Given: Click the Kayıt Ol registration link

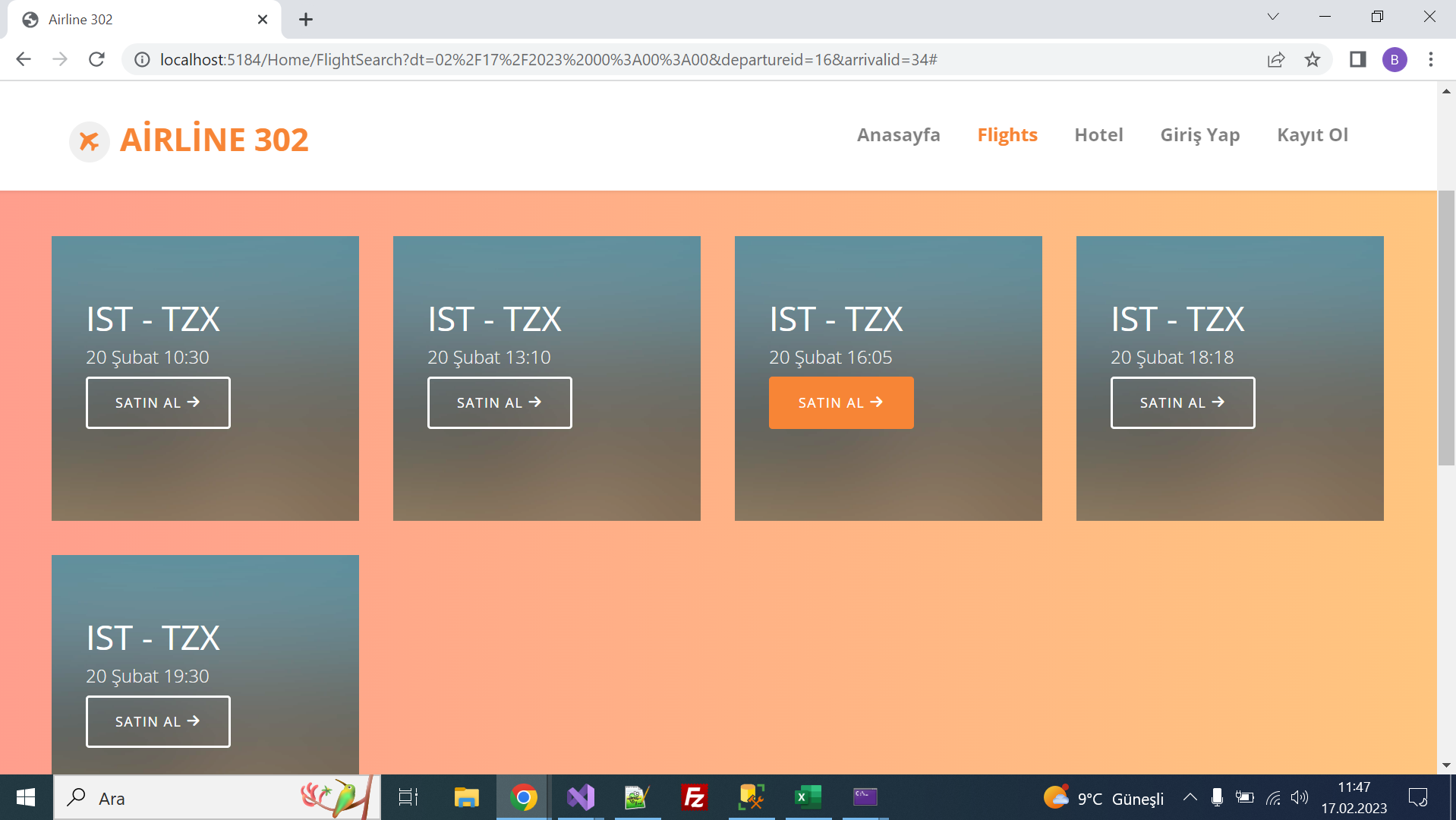Looking at the screenshot, I should coord(1313,134).
